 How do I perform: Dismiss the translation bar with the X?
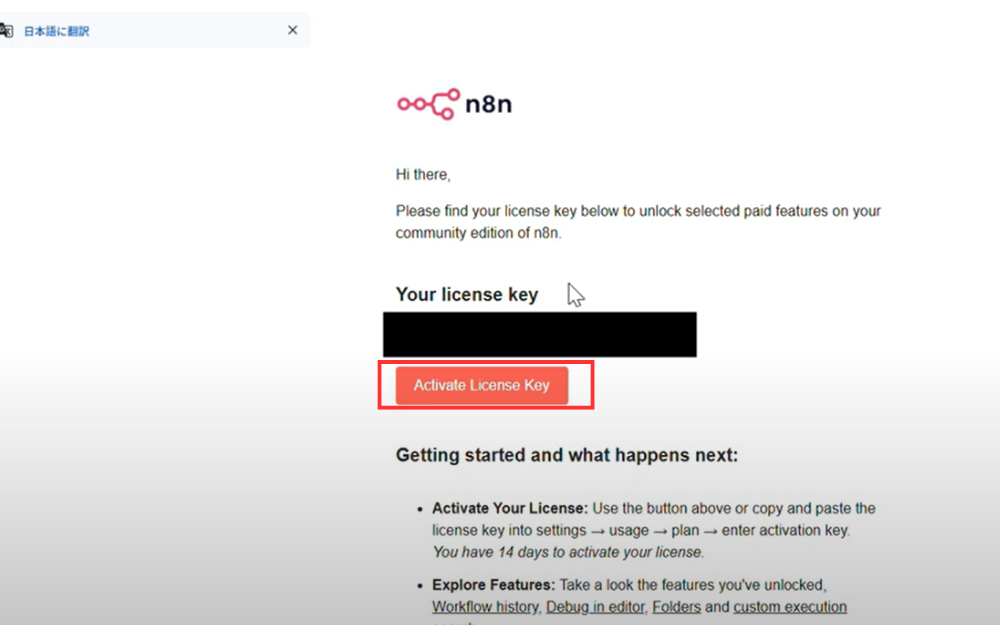(x=292, y=30)
